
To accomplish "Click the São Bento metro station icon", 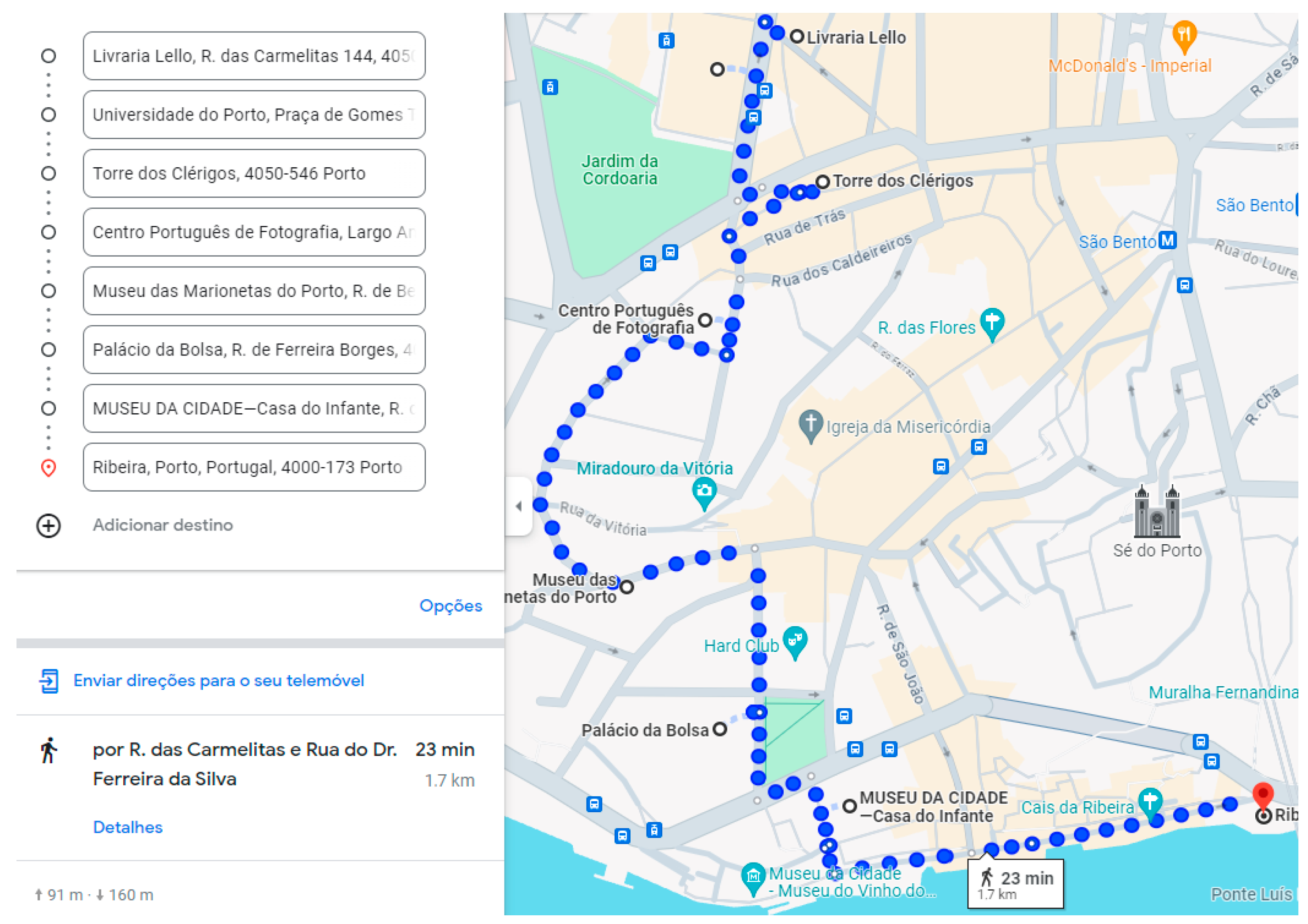I will tap(1167, 240).
